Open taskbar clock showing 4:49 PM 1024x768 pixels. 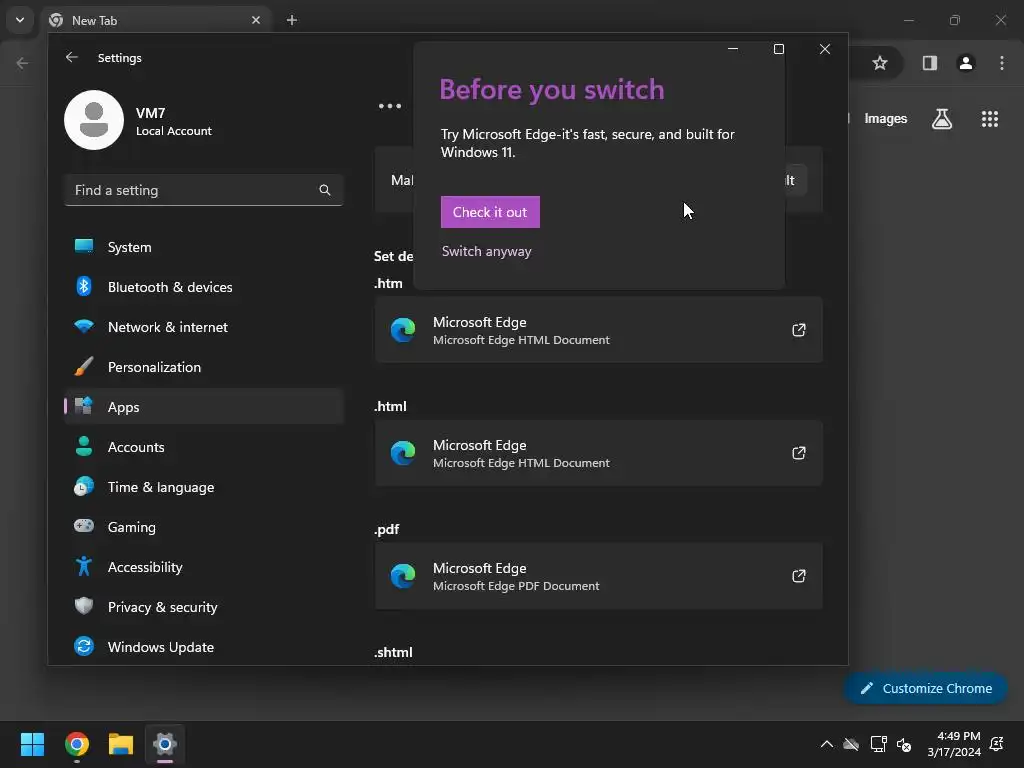pos(954,744)
